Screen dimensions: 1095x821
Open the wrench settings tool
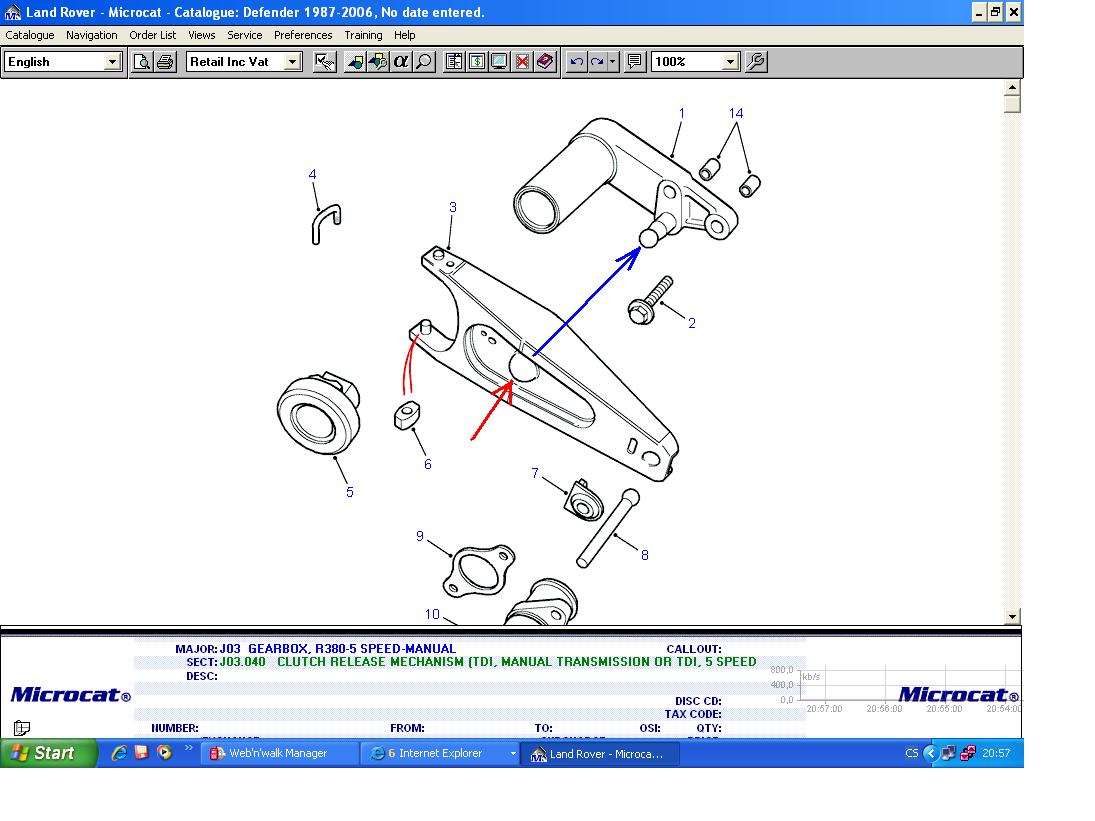[x=757, y=62]
